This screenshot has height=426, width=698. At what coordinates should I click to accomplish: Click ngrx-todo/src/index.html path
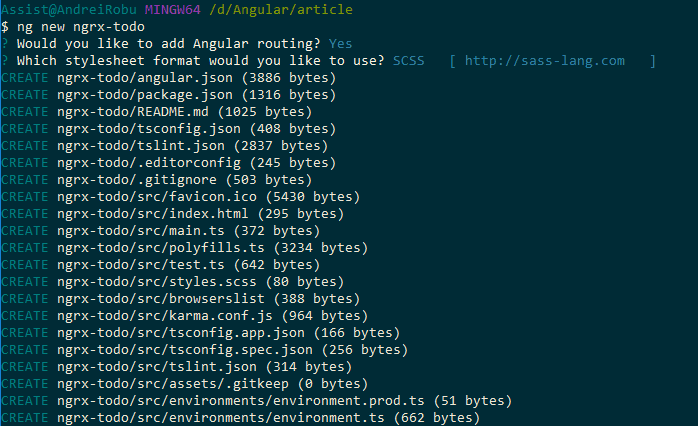tap(153, 214)
